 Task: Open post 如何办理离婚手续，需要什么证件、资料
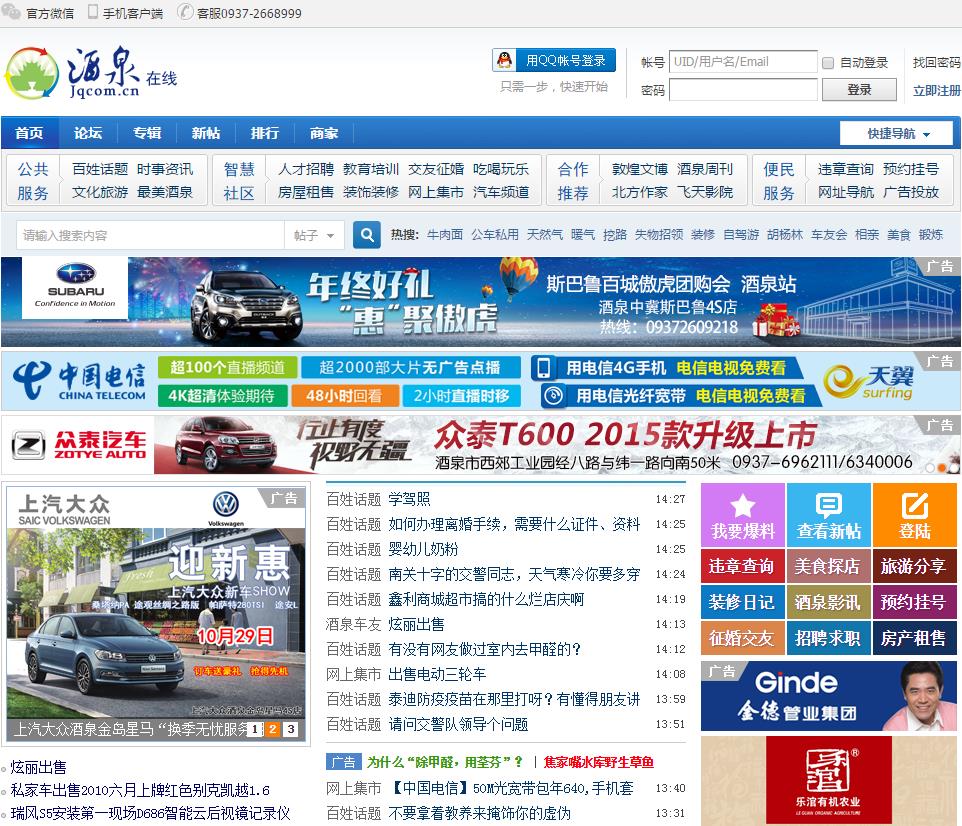[x=514, y=524]
